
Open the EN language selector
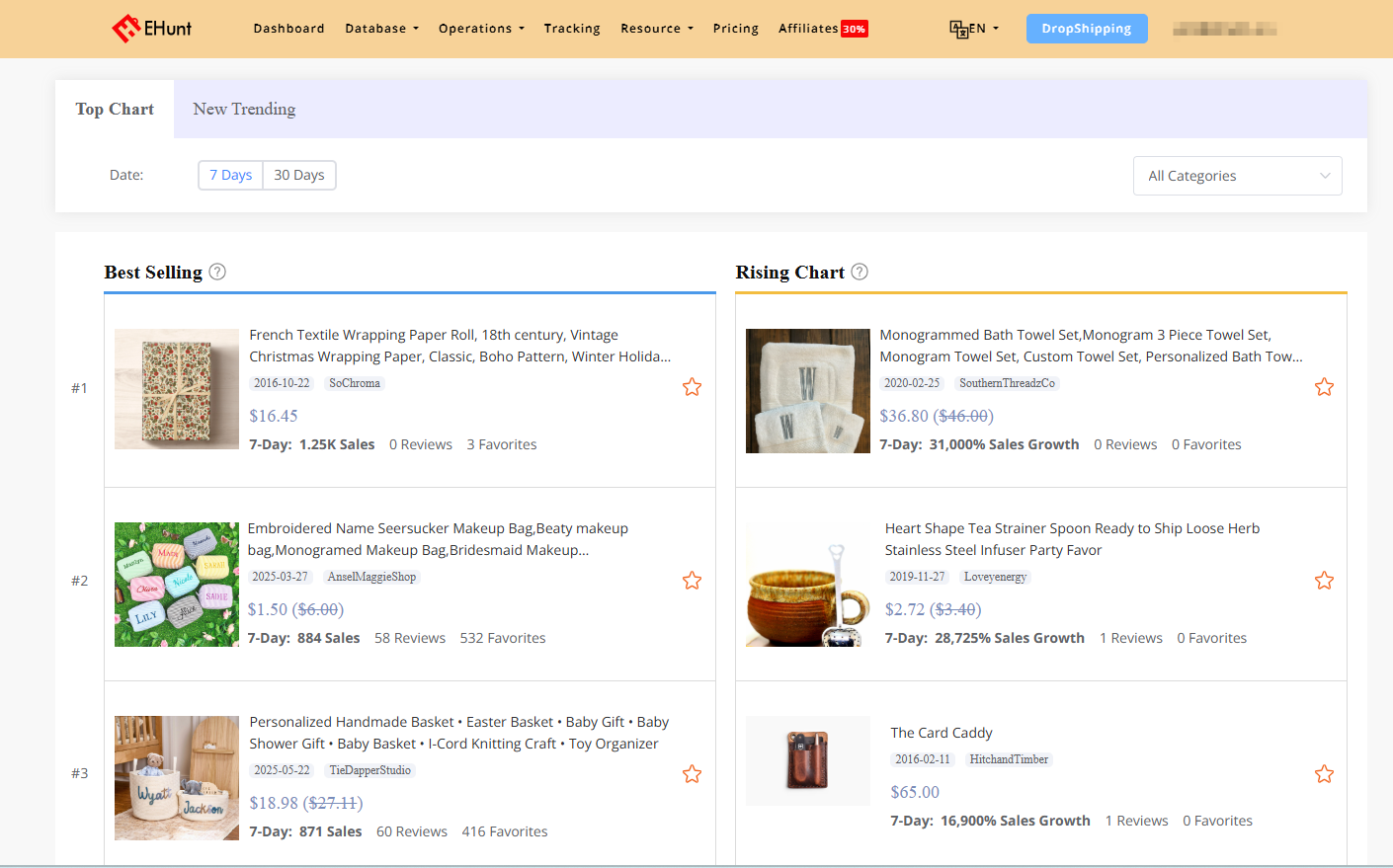(x=974, y=29)
